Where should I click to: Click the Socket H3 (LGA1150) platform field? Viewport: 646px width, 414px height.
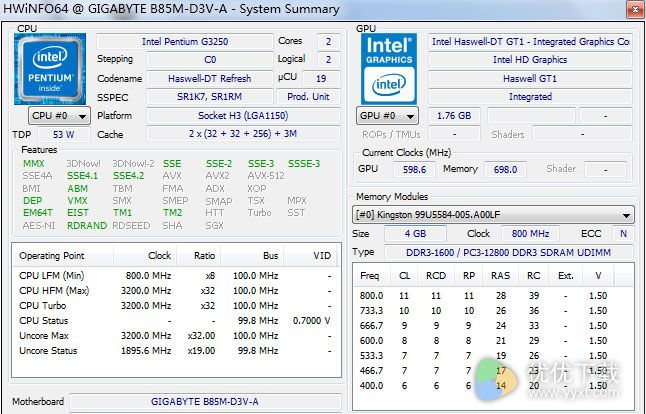(243, 115)
